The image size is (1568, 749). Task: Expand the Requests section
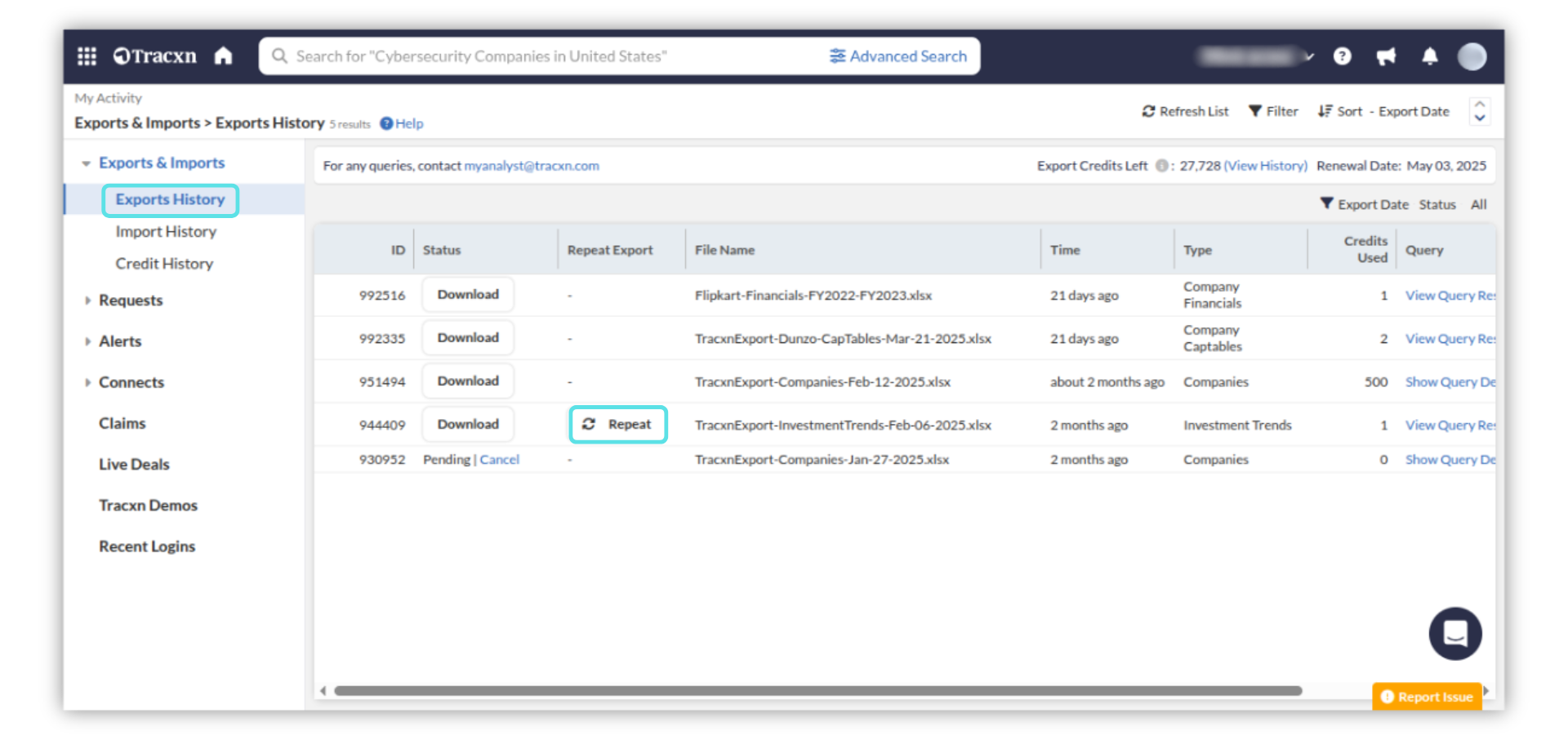pos(87,301)
